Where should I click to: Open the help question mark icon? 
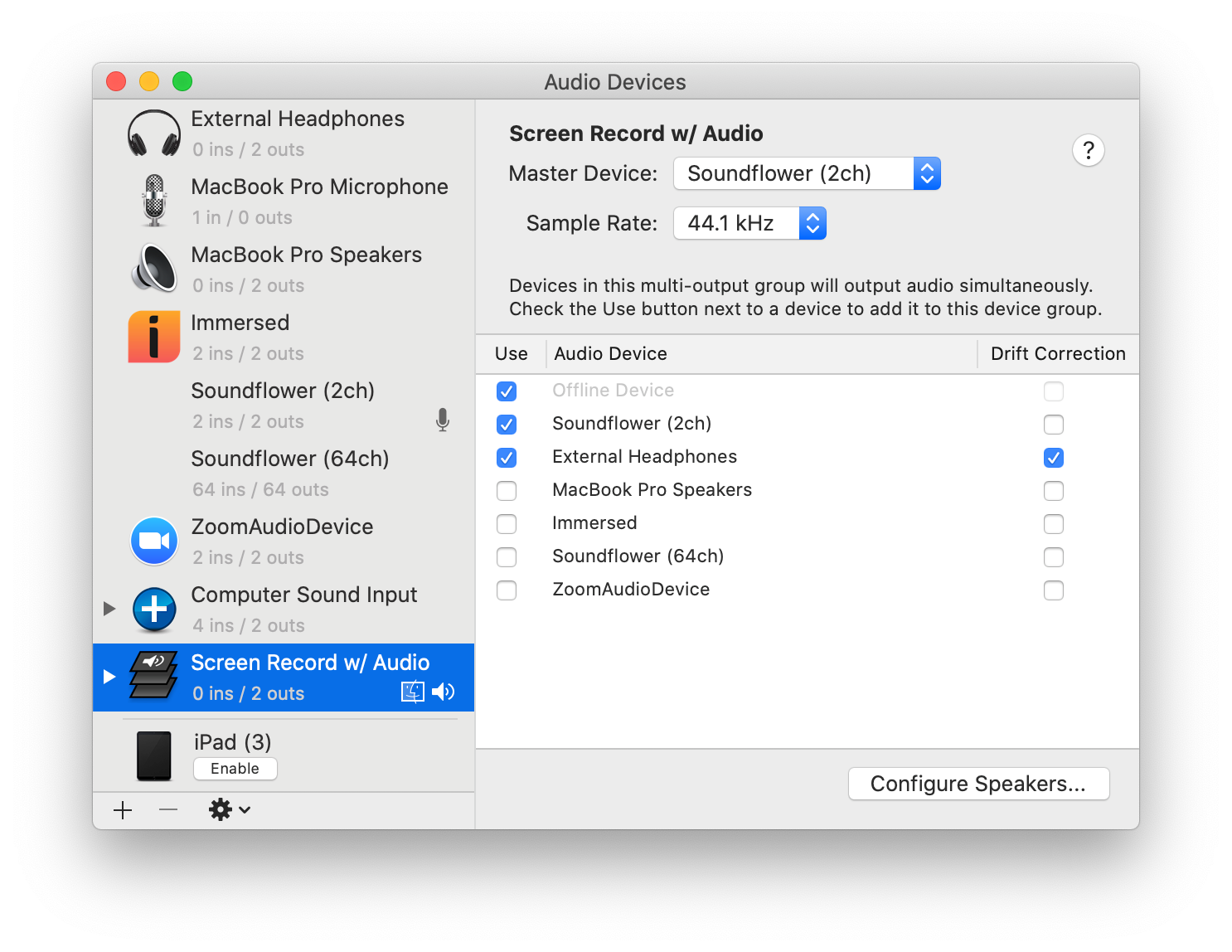pyautogui.click(x=1089, y=150)
